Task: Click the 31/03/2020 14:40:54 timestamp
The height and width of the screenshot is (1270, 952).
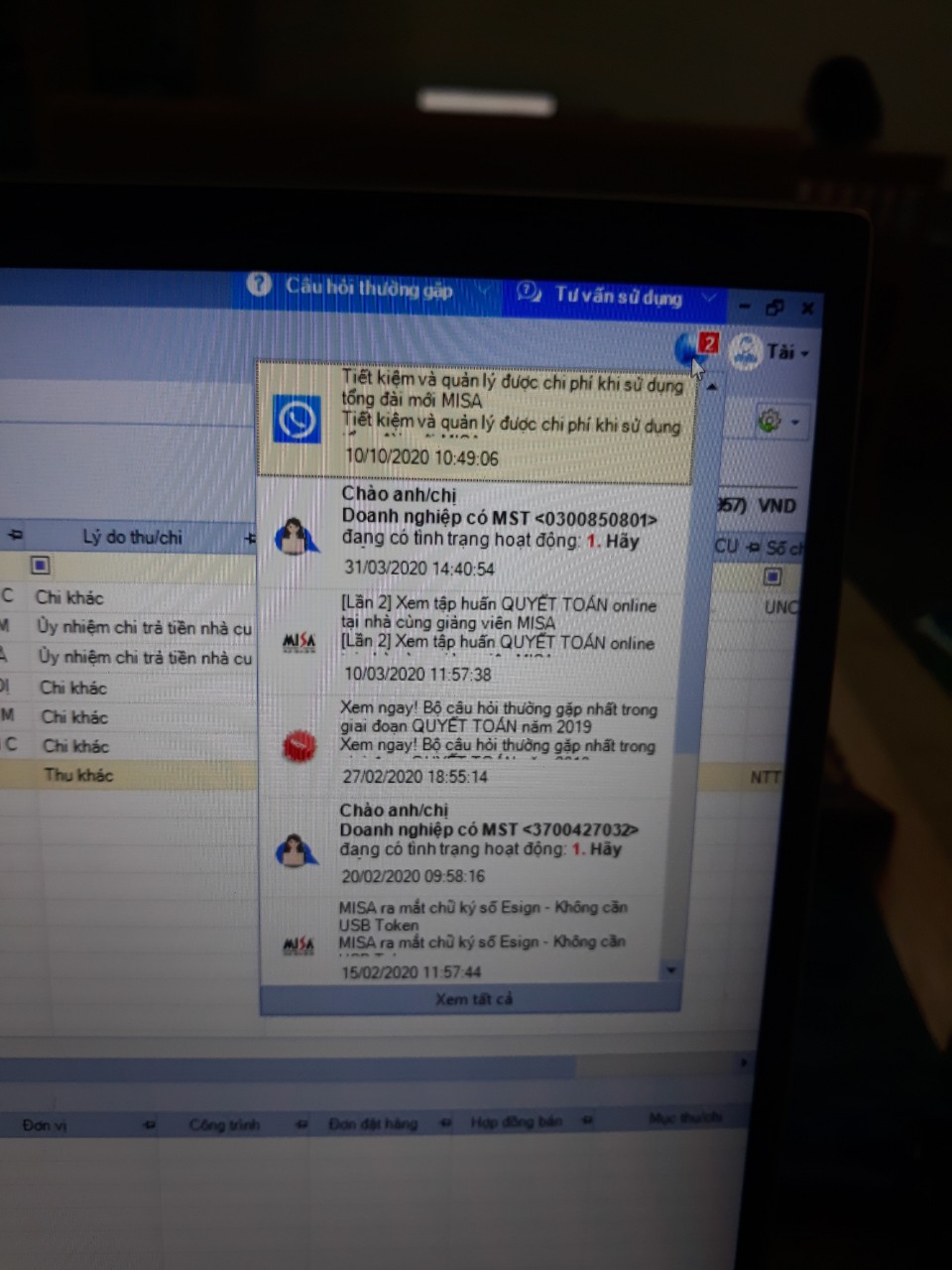Action: (x=419, y=569)
